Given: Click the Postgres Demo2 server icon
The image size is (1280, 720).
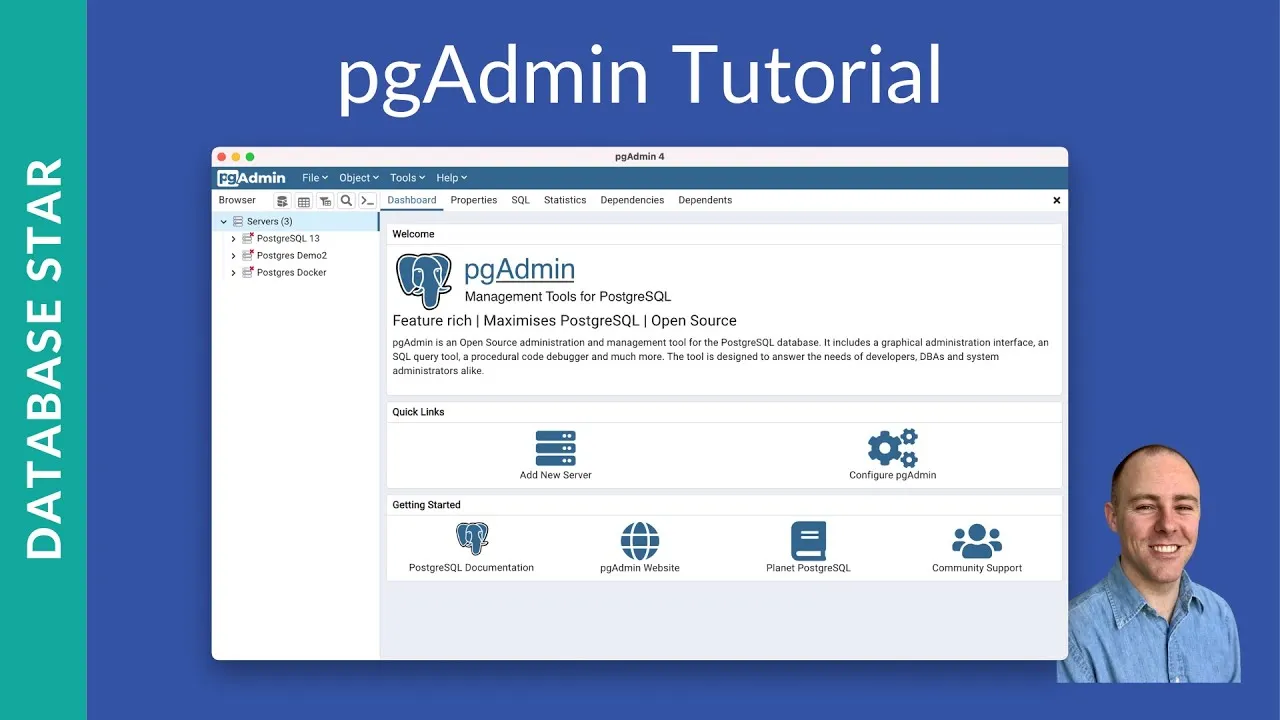Looking at the screenshot, I should click(248, 255).
